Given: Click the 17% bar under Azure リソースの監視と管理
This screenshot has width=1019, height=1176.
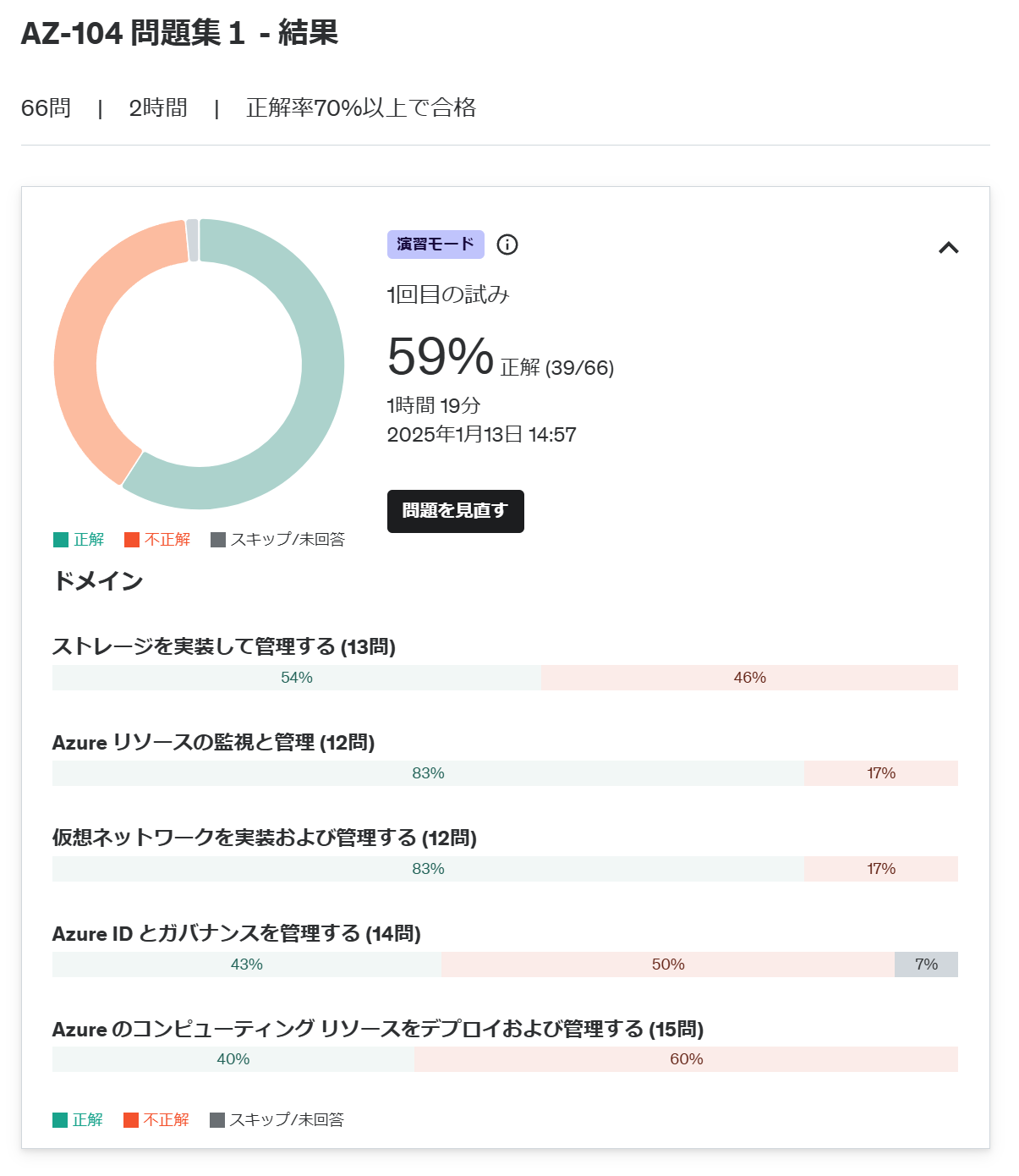Looking at the screenshot, I should pos(881,773).
